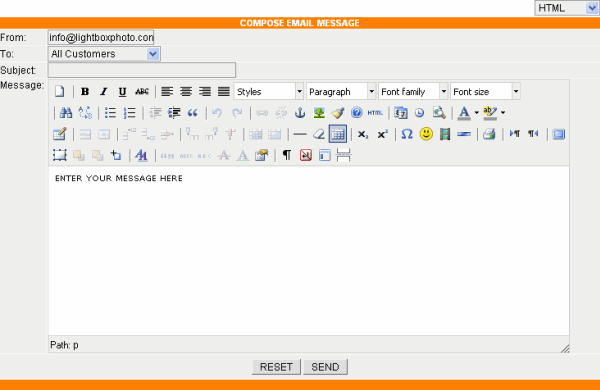The image size is (600, 390).
Task: Open the Edit CSS style icon
Action: click(141, 155)
